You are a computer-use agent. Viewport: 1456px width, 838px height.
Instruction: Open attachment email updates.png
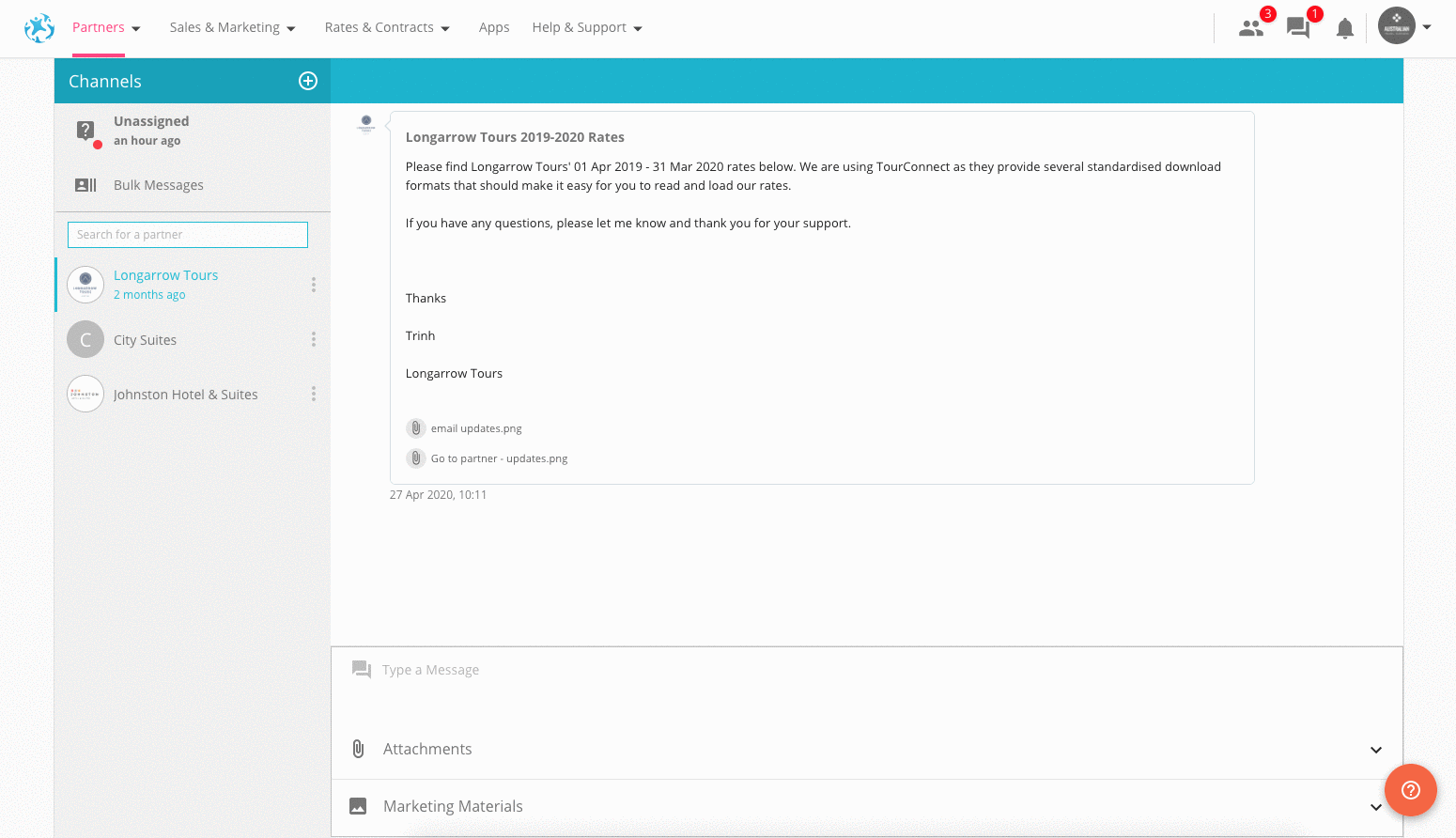(476, 428)
